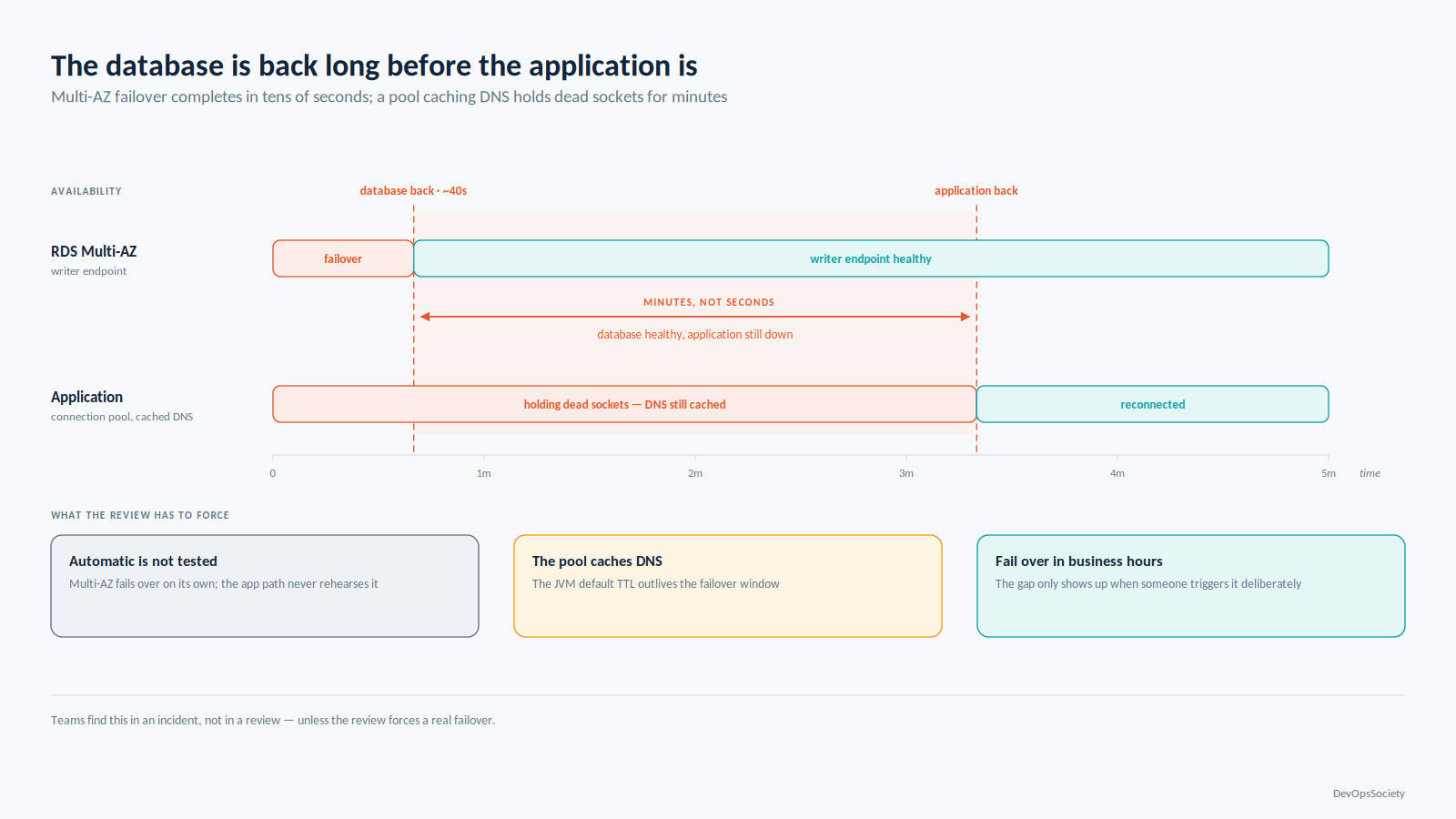Click 'The gap only shows up' description
This screenshot has width=1456, height=819.
point(1148,584)
